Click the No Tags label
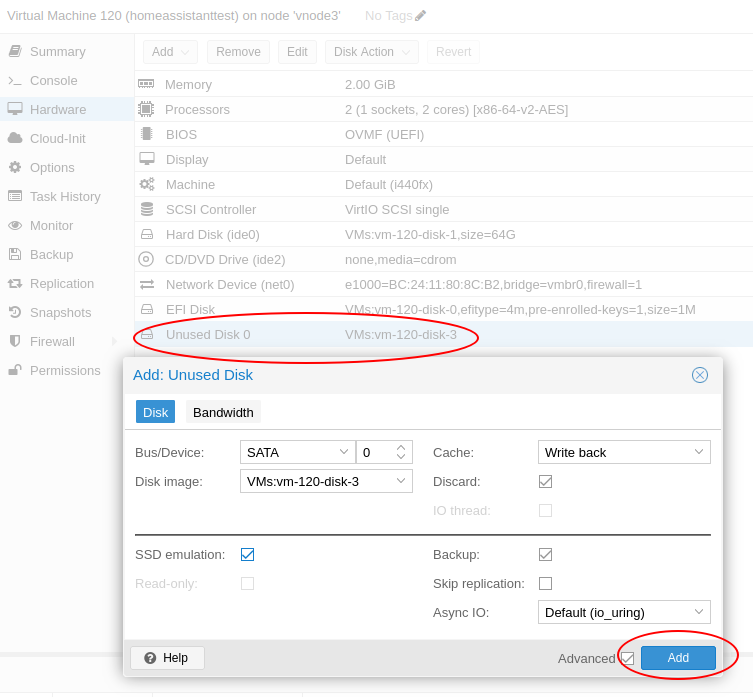Image resolution: width=753 pixels, height=697 pixels. [x=389, y=16]
